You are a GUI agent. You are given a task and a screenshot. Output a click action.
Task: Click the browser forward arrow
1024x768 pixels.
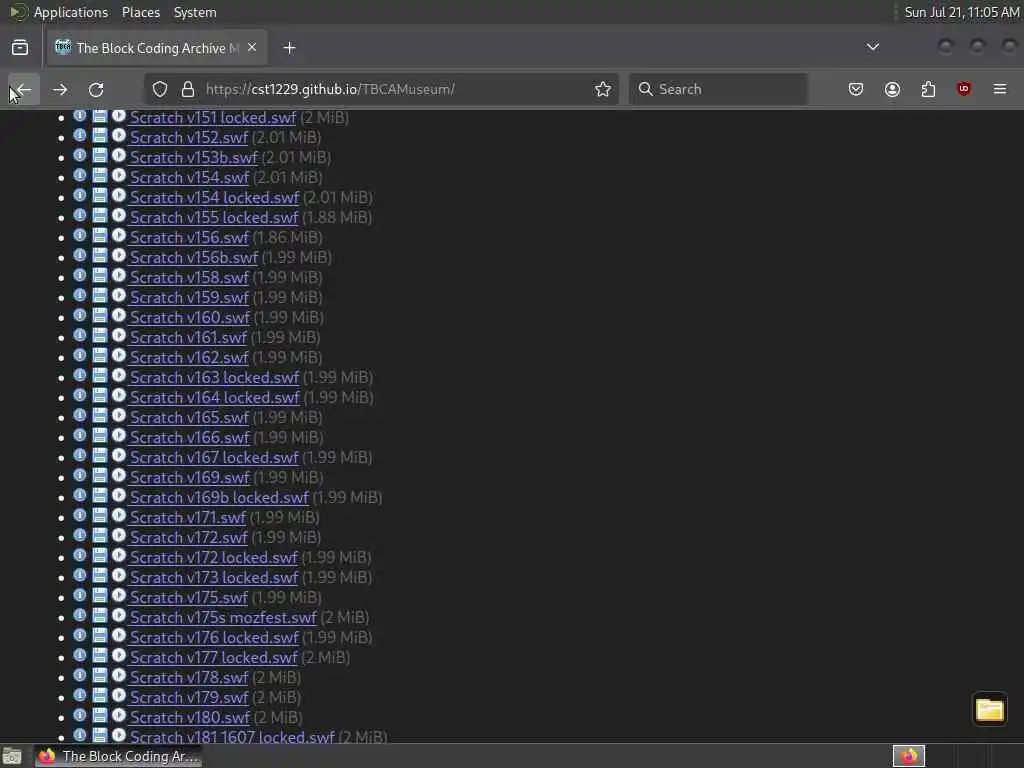point(60,89)
